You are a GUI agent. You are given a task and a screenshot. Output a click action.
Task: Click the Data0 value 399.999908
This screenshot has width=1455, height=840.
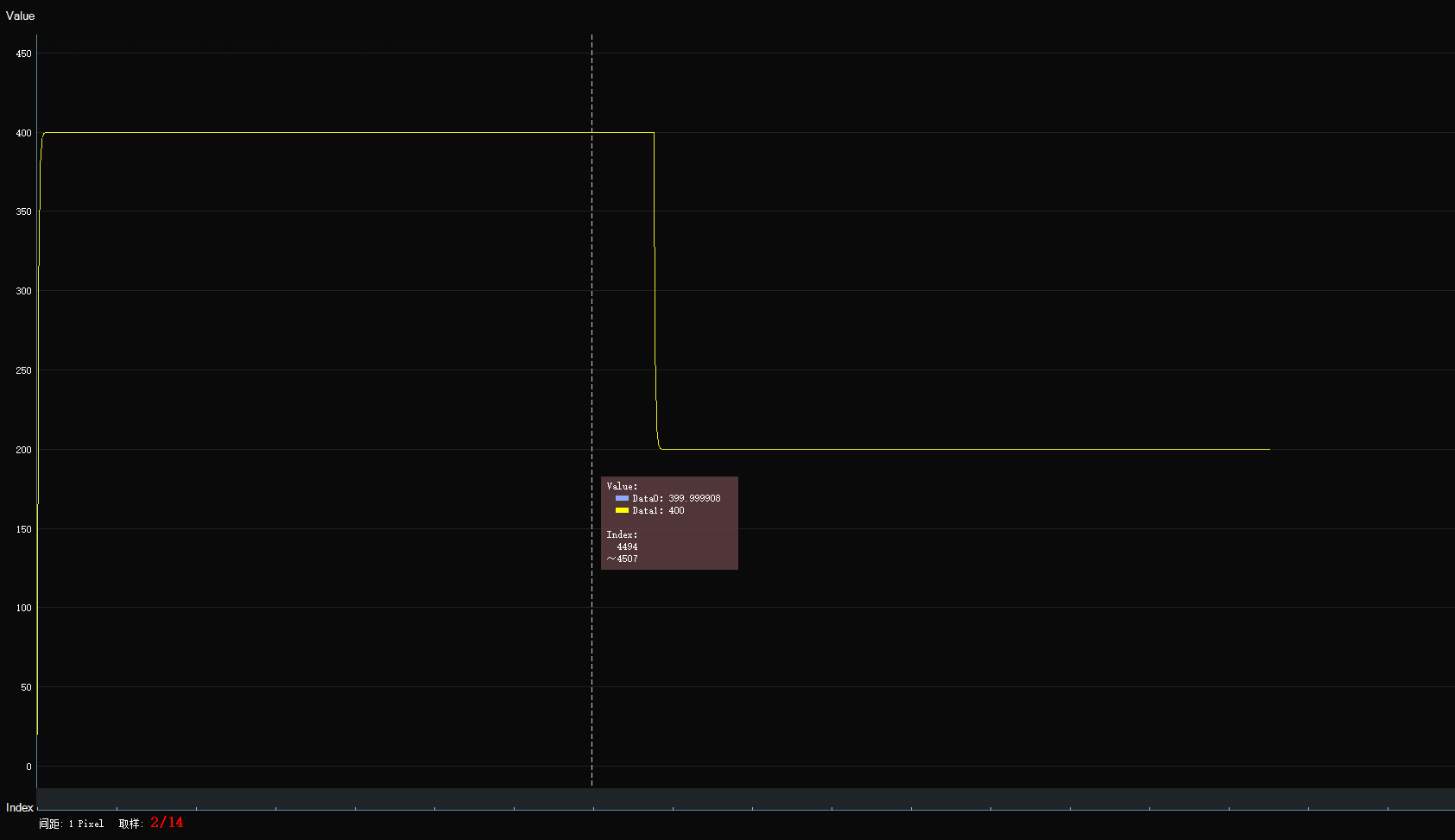(694, 498)
